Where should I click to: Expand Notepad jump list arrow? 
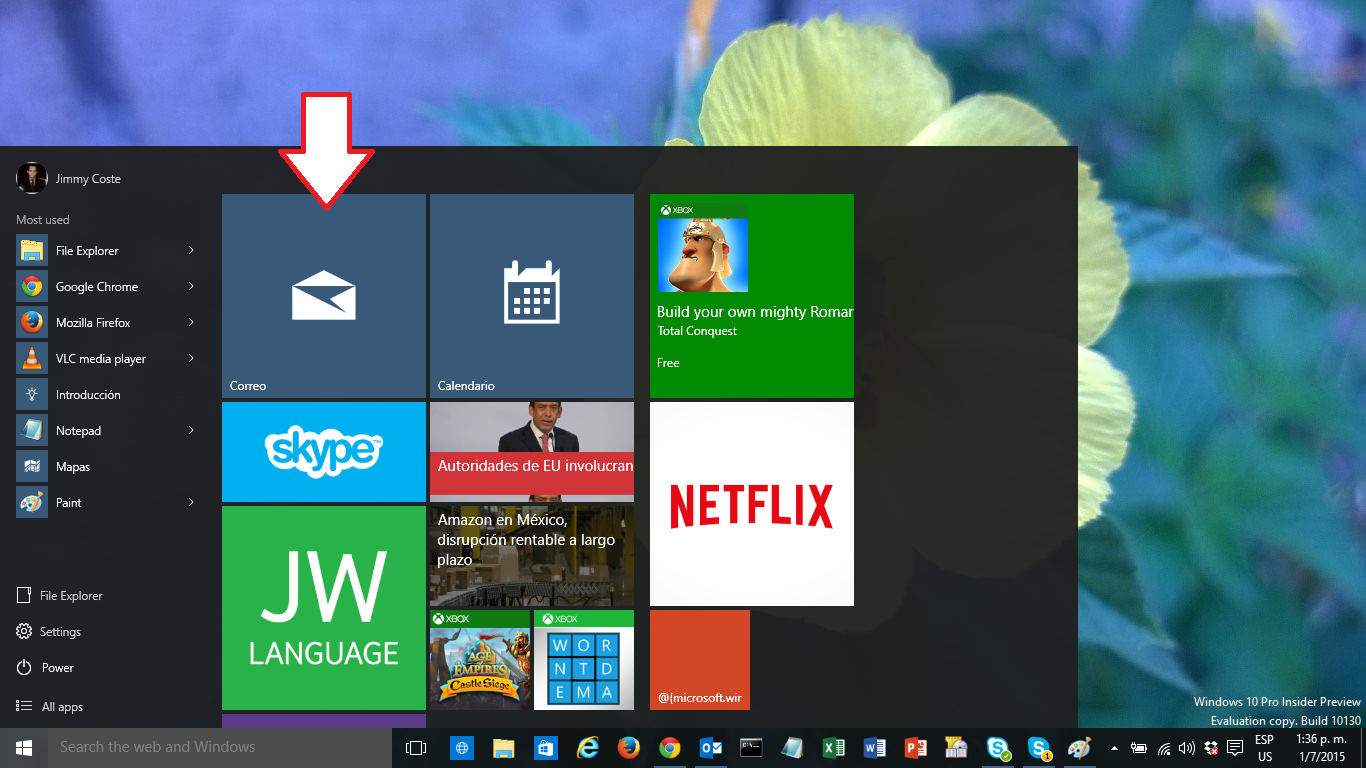point(191,431)
